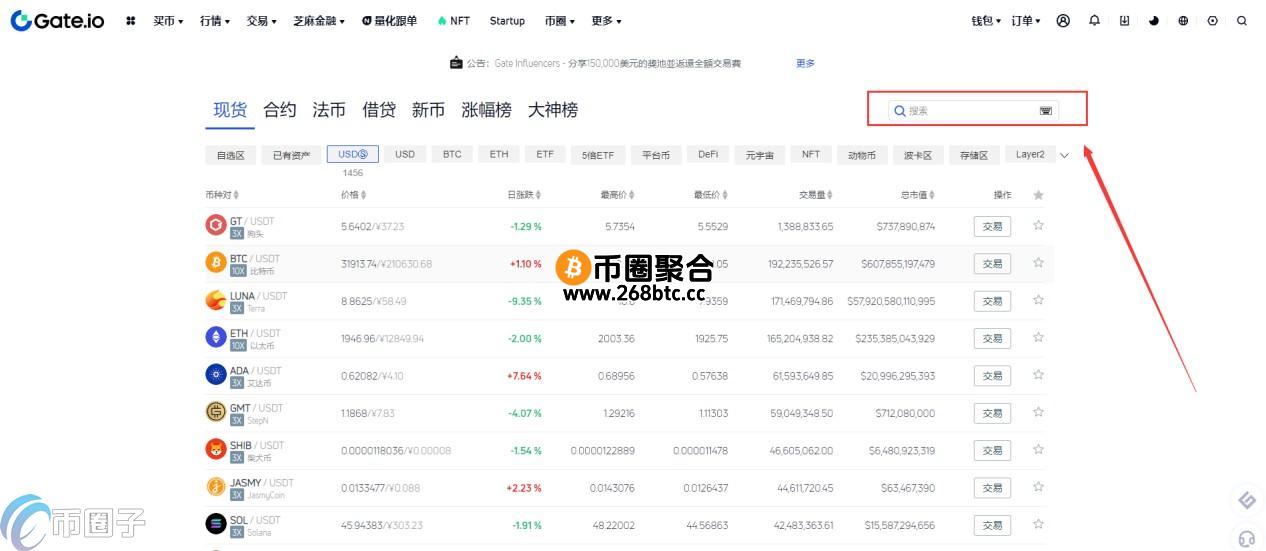Click the virtual keyboard icon in search box

coord(1046,111)
